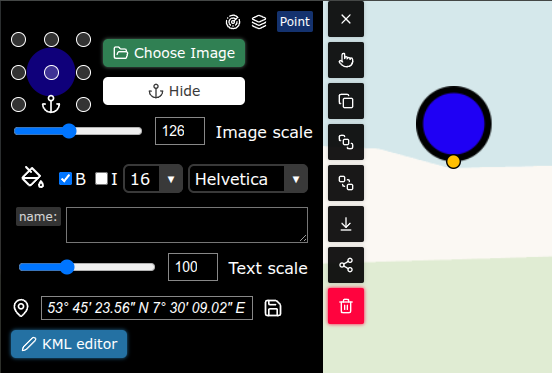This screenshot has width=552, height=373.
Task: Delete with the red trash button
Action: pos(346,306)
